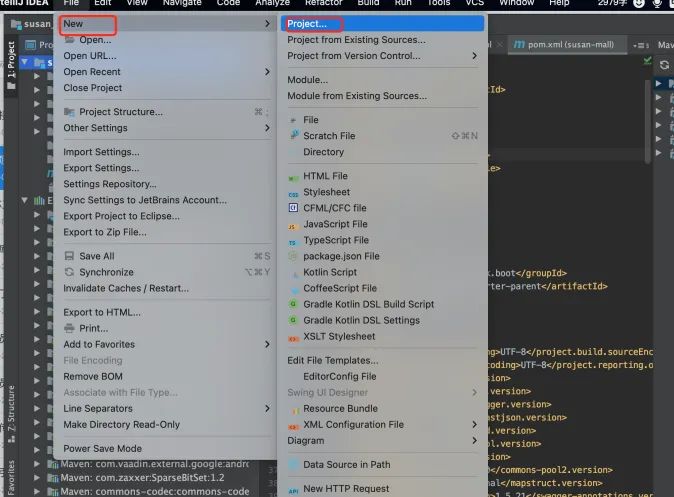Screen dimensions: 674x497
Task: Click the Synchronize refresh icon
Action: [69, 272]
